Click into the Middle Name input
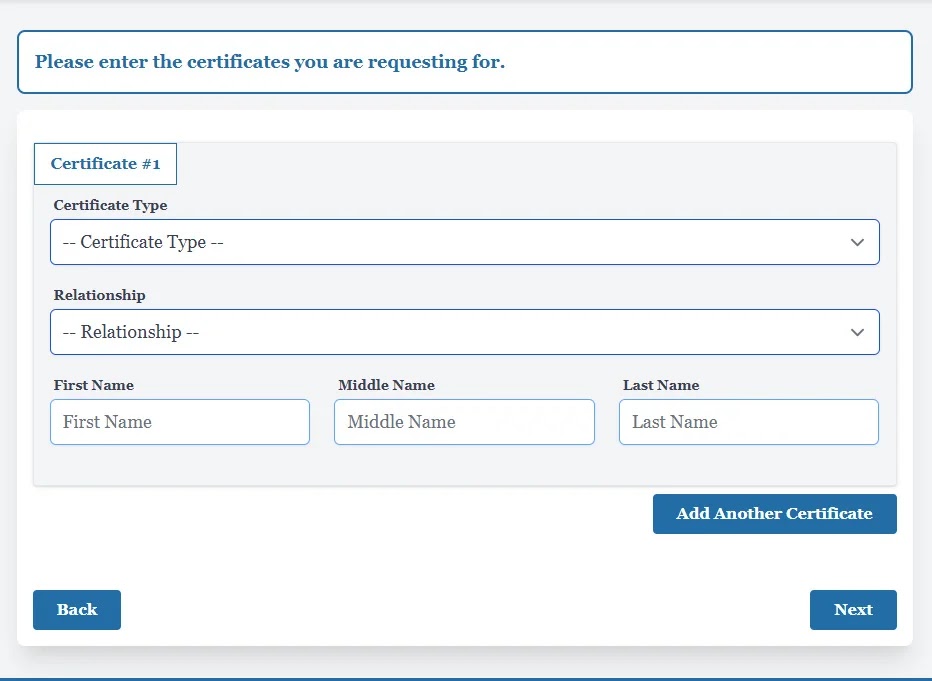Image resolution: width=932 pixels, height=681 pixels. [464, 422]
